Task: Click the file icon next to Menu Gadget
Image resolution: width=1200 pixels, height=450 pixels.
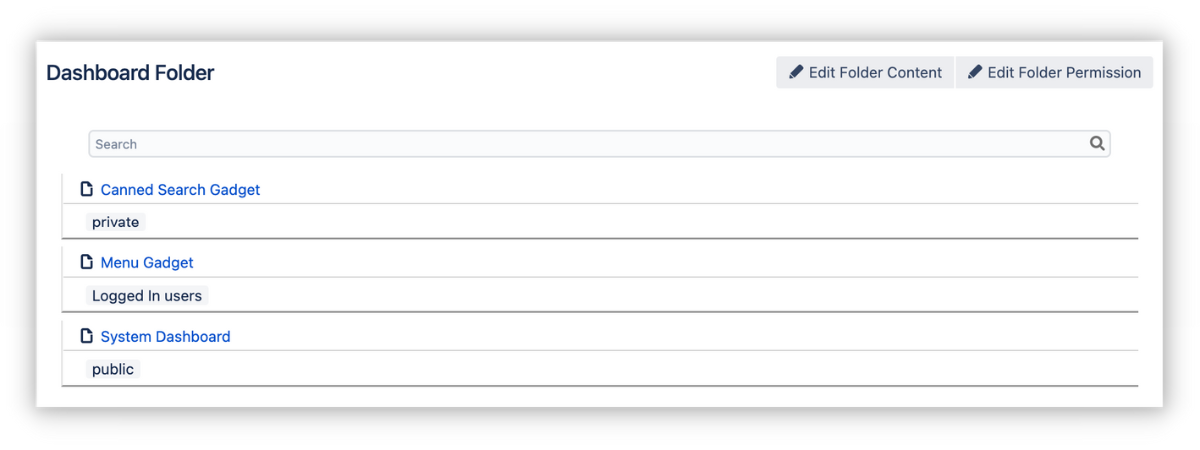Action: point(87,262)
